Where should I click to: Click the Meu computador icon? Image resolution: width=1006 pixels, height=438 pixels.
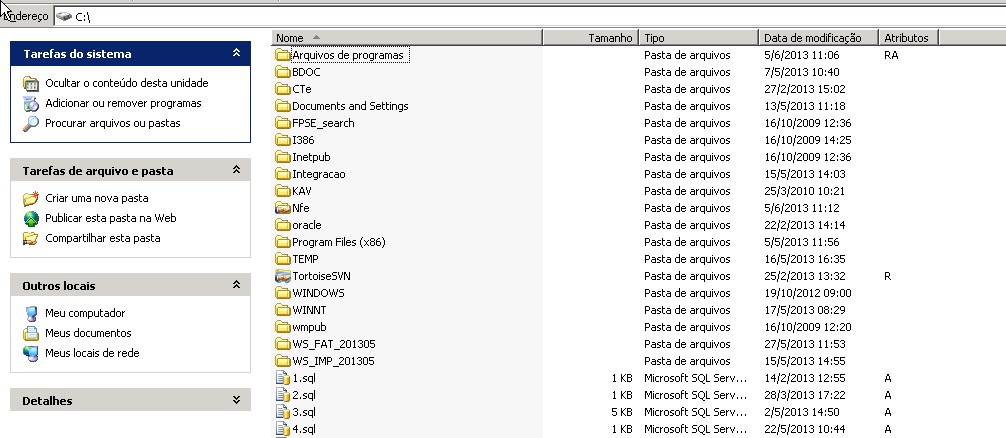pos(30,313)
